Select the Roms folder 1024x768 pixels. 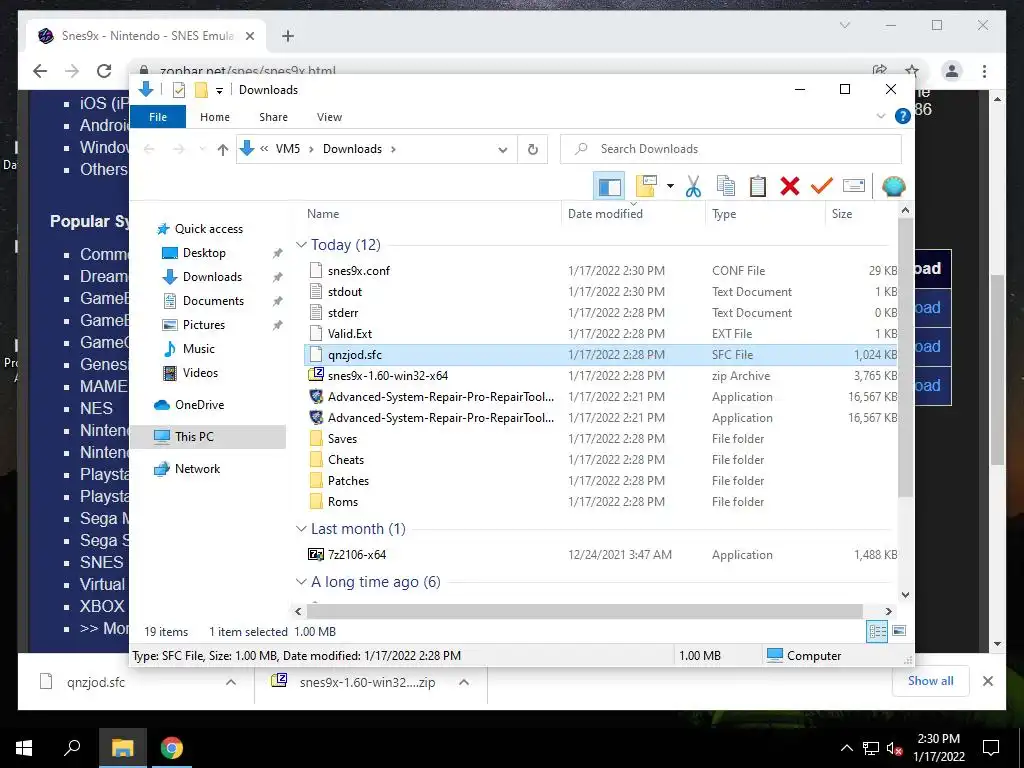[601, 502]
